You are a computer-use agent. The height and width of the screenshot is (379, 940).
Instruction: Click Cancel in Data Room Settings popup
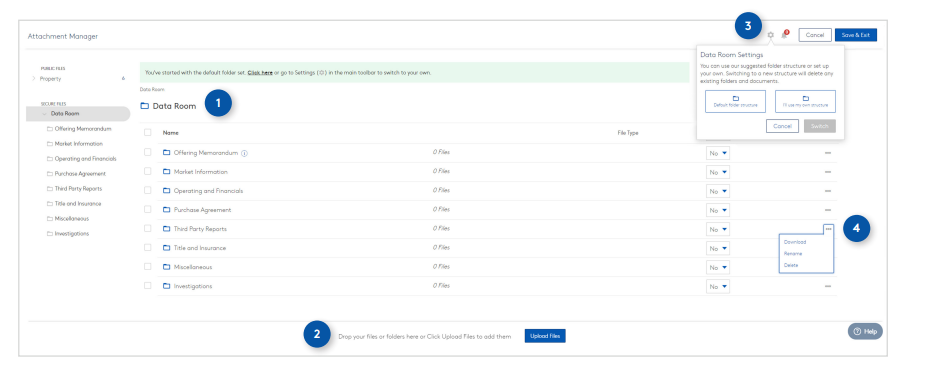782,126
